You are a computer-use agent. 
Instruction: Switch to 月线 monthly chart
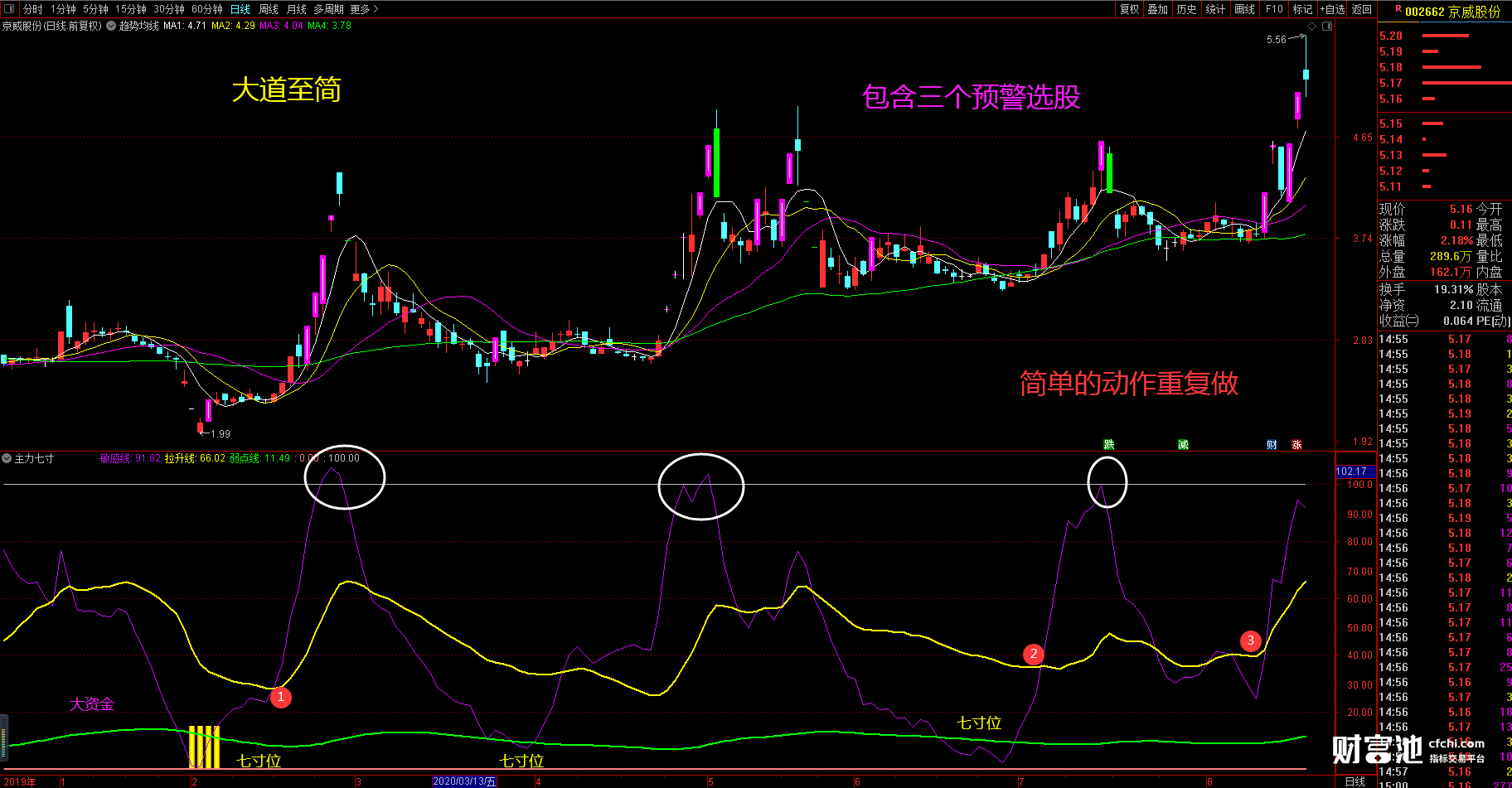pos(297,9)
